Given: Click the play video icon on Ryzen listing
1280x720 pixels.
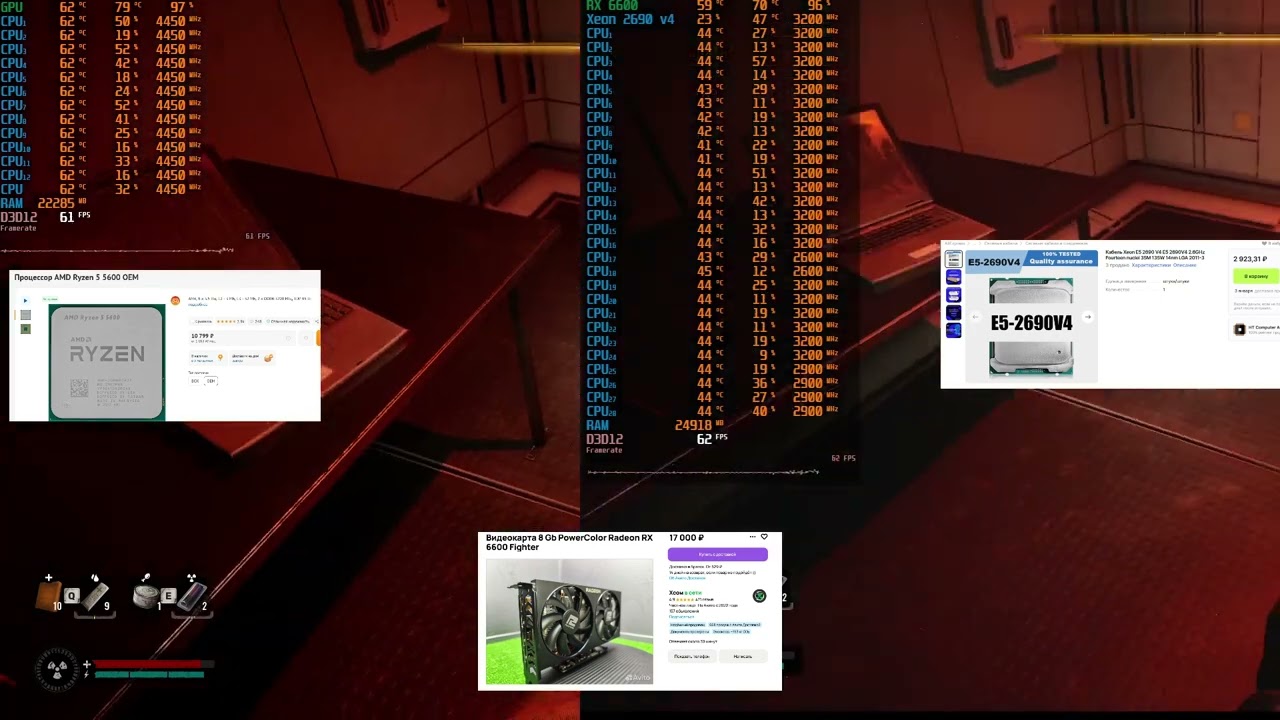Looking at the screenshot, I should (25, 300).
